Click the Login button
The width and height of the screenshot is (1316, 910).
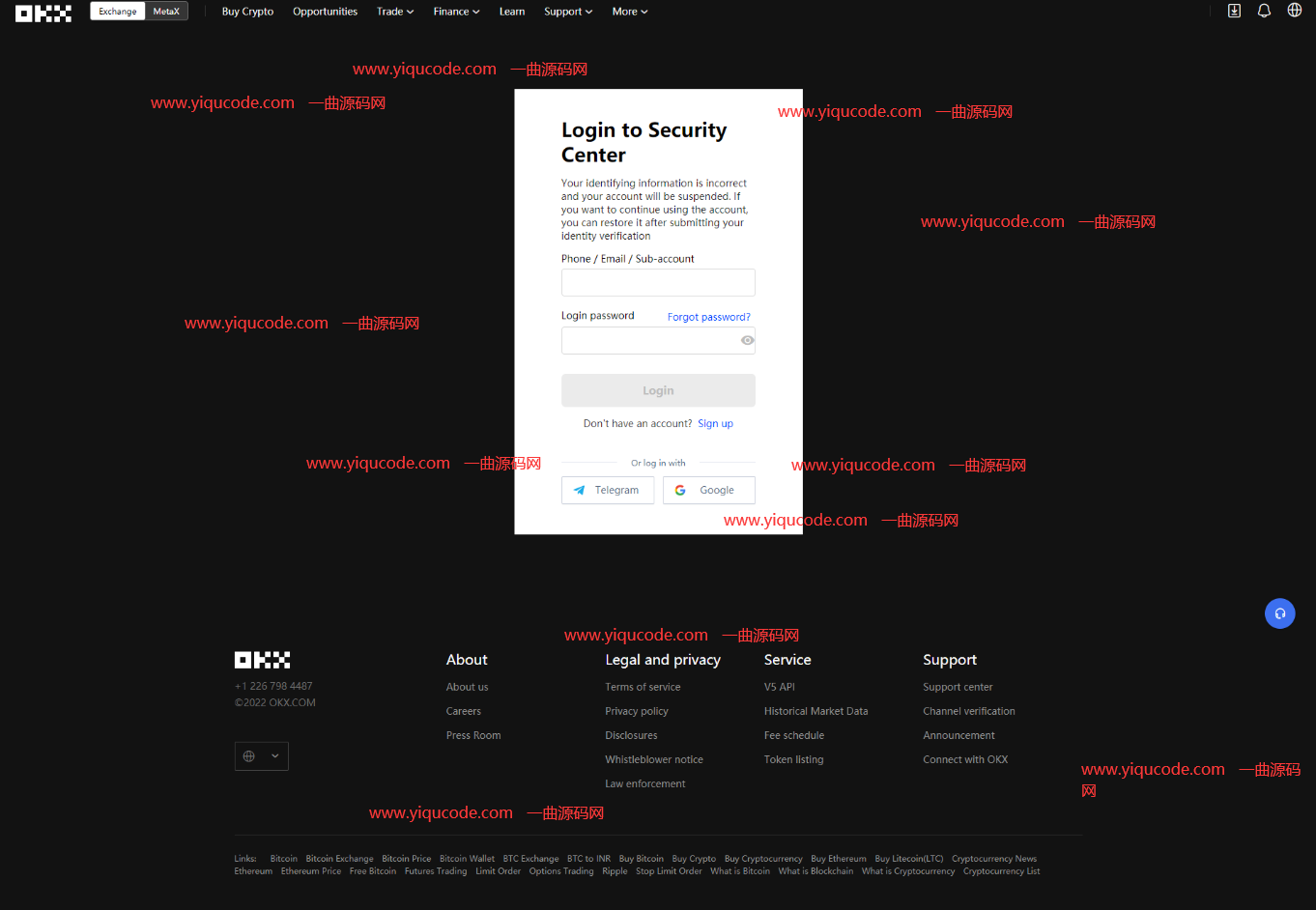point(658,390)
